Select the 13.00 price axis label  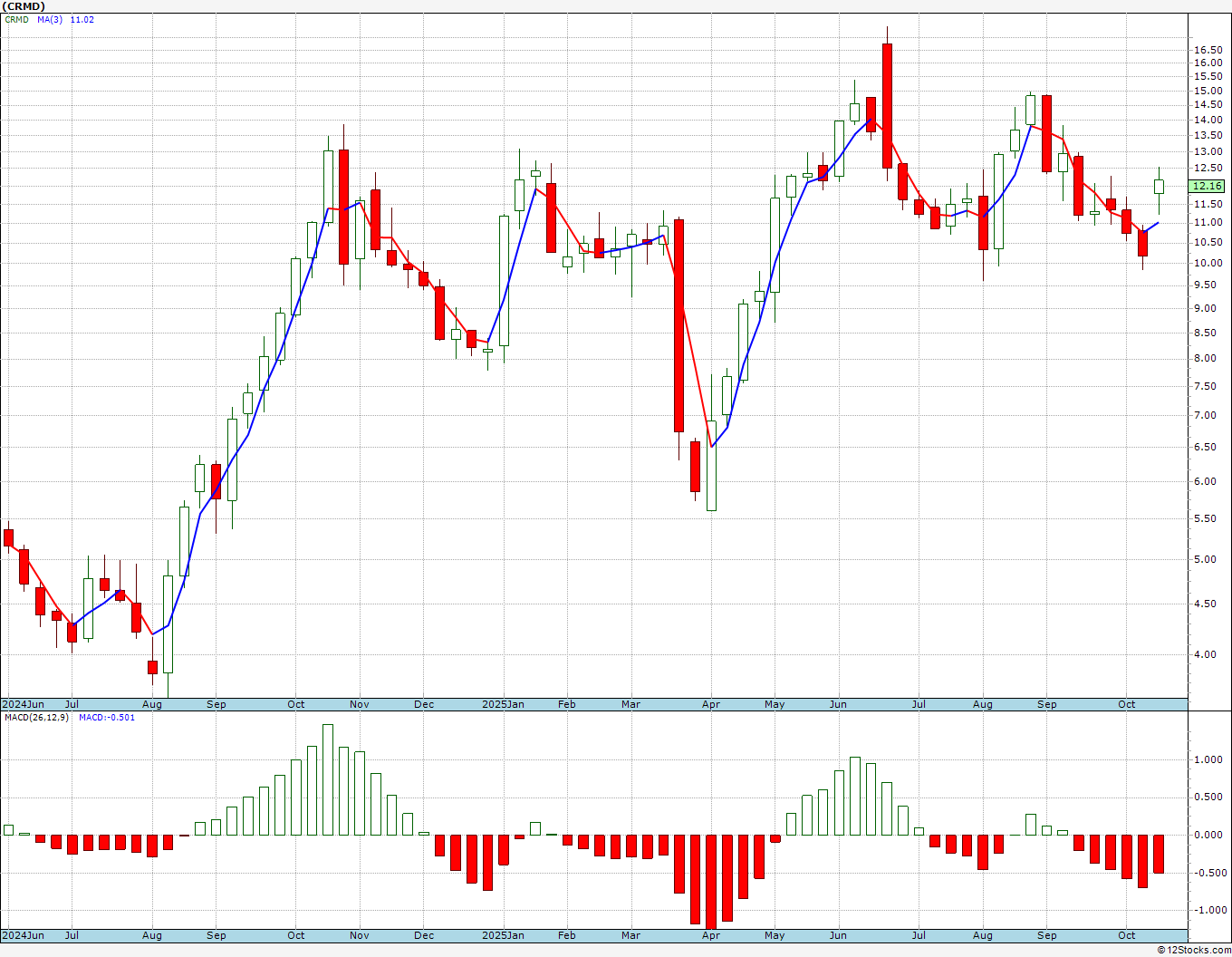tap(1207, 151)
